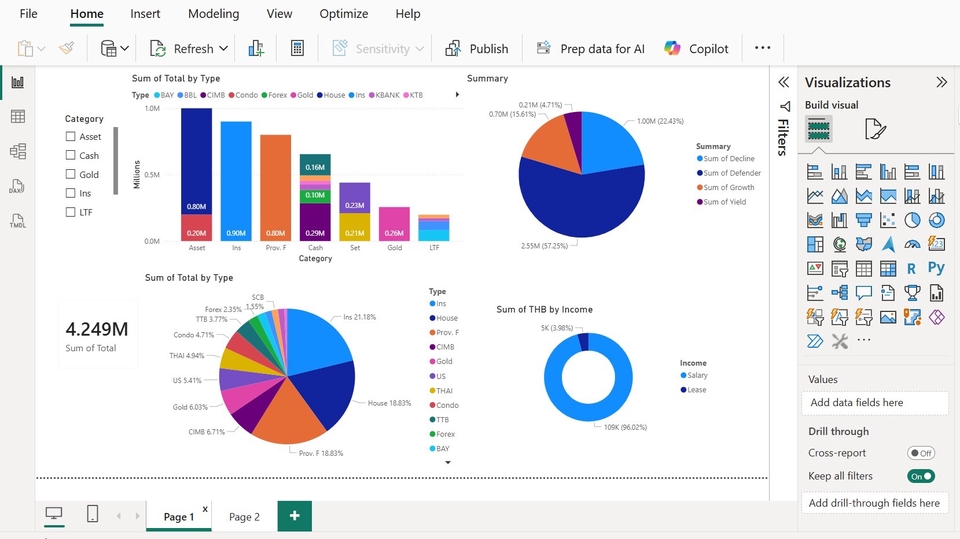Check the Gold category checkbox
Image resolution: width=960 pixels, height=539 pixels.
click(x=70, y=174)
